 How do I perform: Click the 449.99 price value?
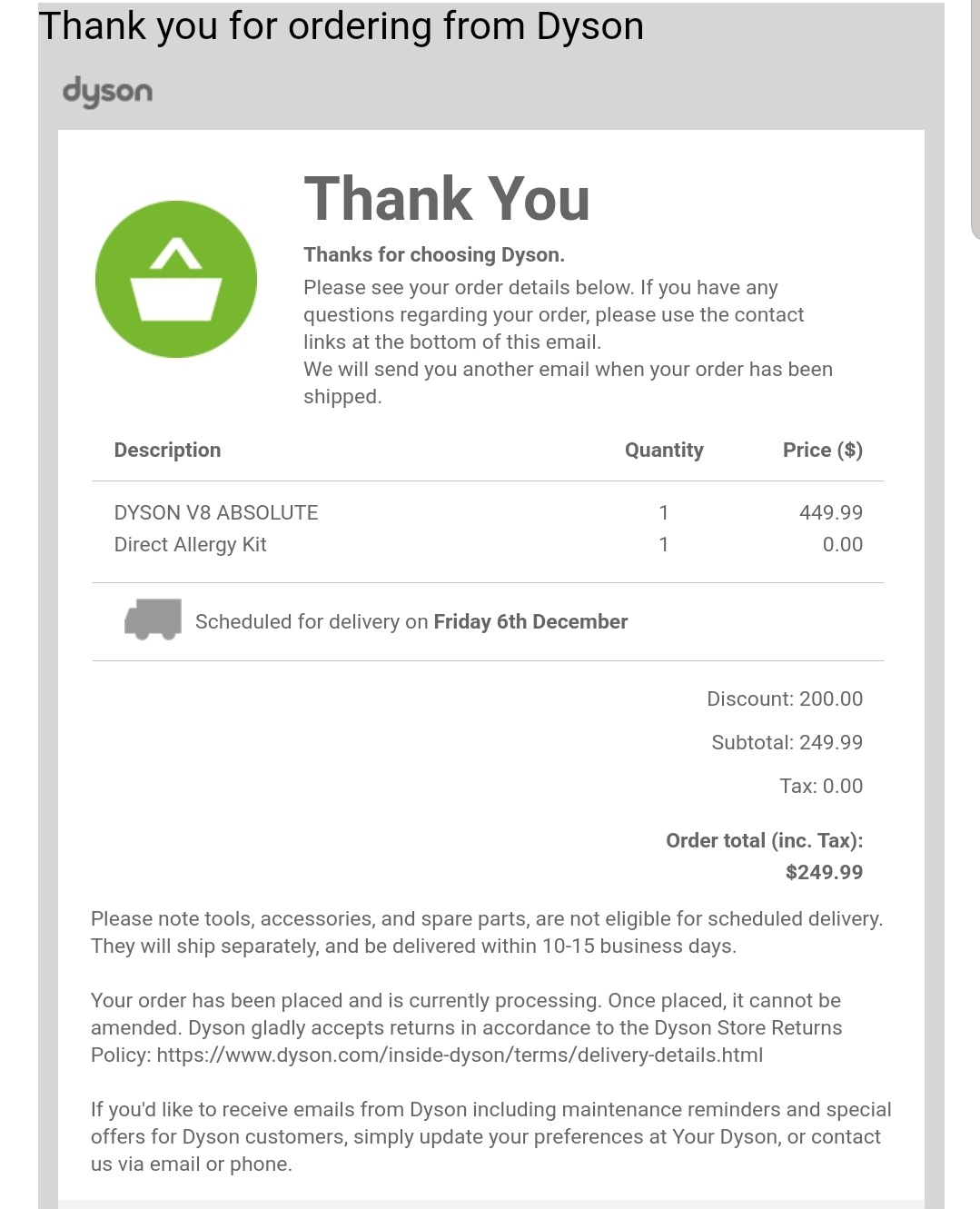[x=831, y=512]
